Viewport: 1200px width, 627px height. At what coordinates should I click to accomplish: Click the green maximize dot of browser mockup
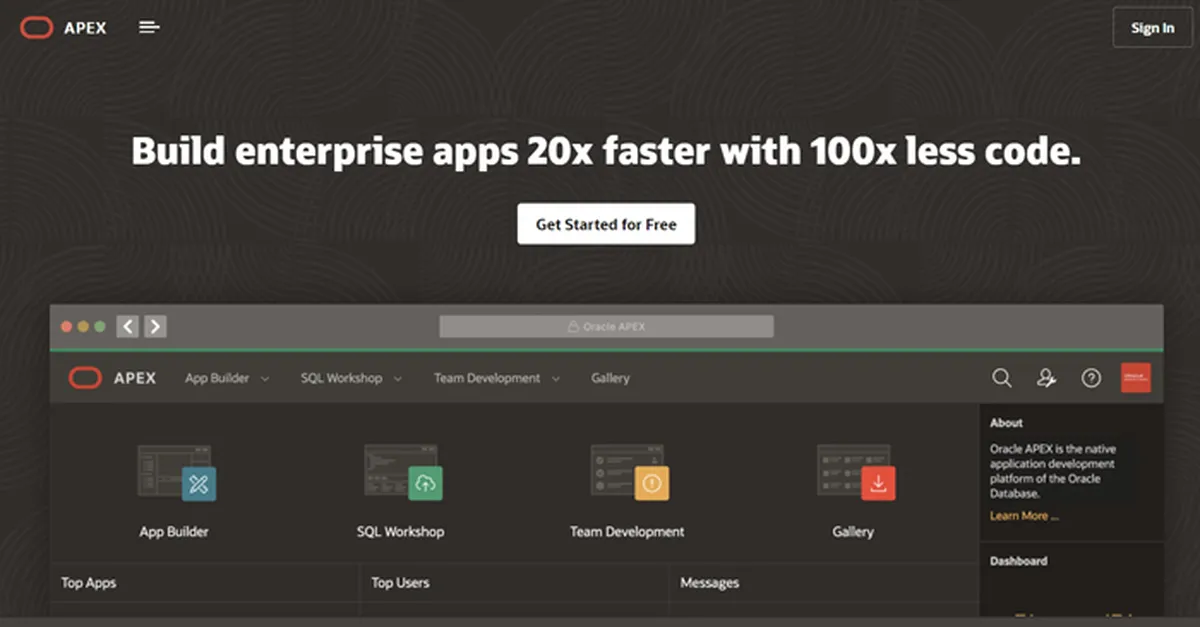coord(99,327)
